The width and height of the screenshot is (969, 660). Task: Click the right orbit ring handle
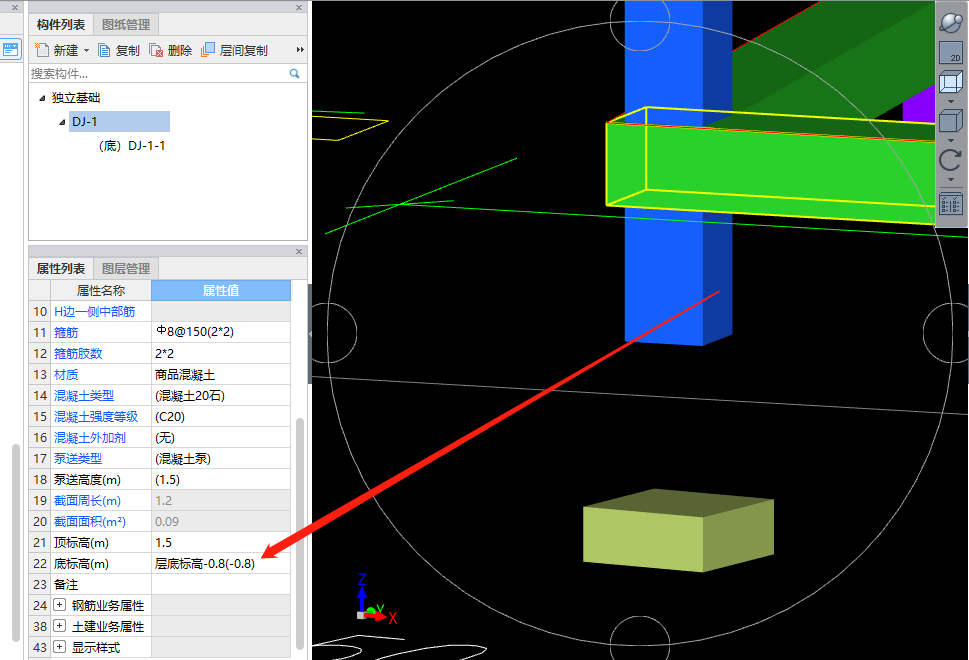point(946,333)
